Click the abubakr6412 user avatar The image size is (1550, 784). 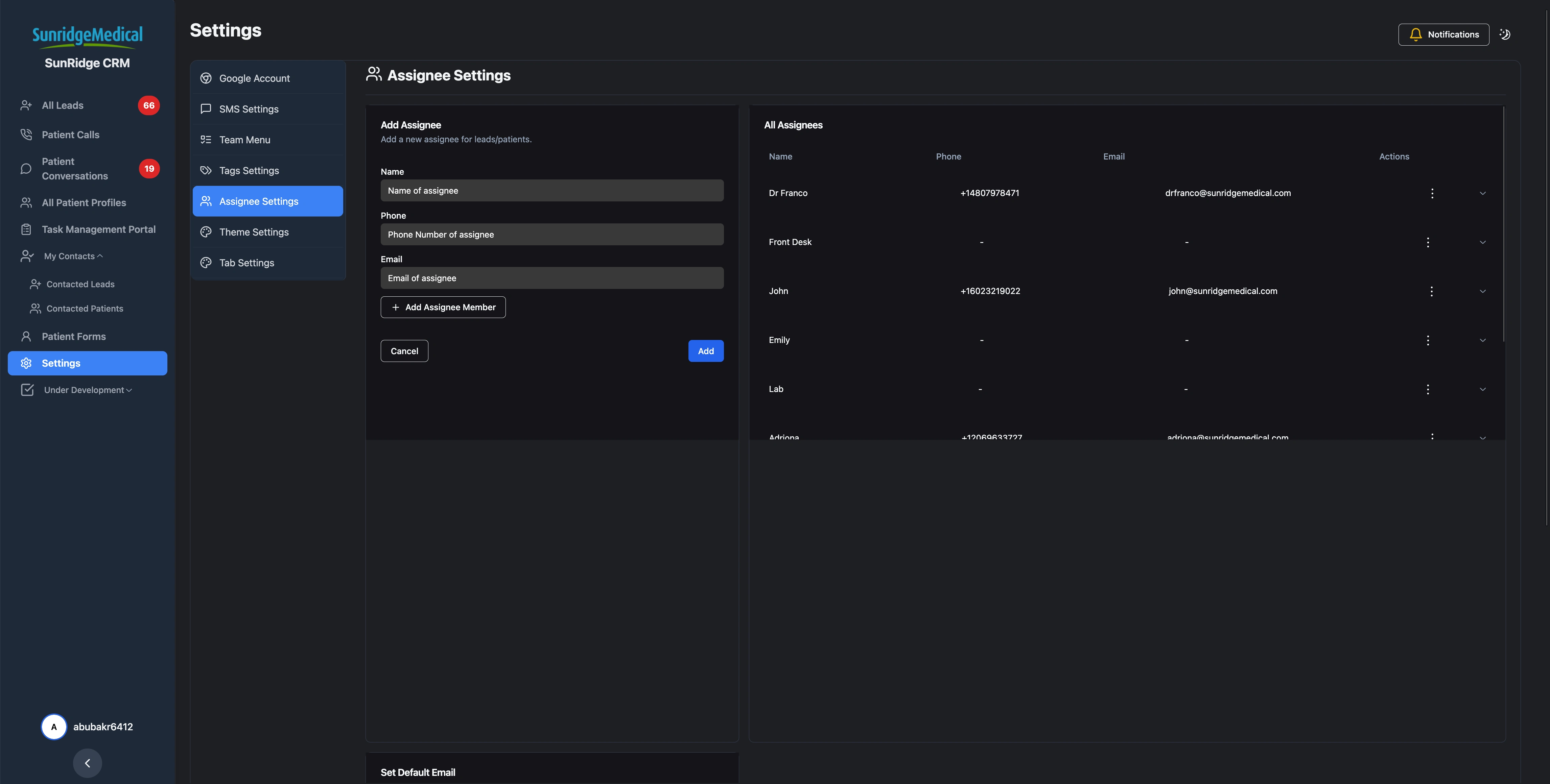pyautogui.click(x=53, y=726)
